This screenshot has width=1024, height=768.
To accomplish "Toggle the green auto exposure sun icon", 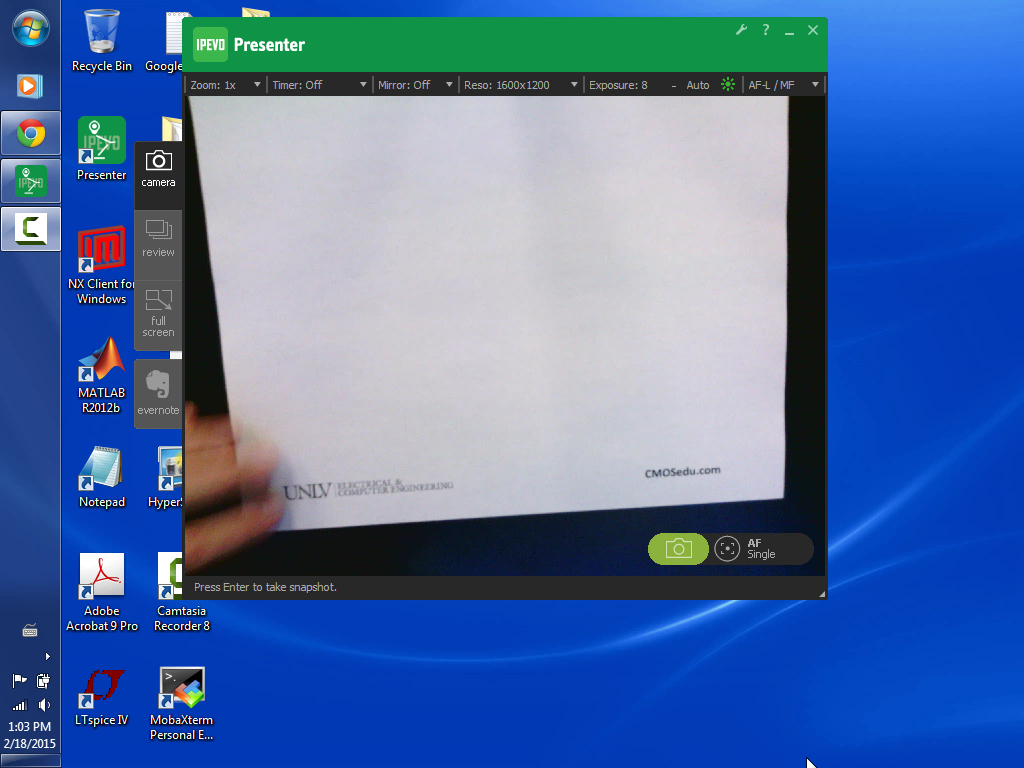I will (x=728, y=85).
